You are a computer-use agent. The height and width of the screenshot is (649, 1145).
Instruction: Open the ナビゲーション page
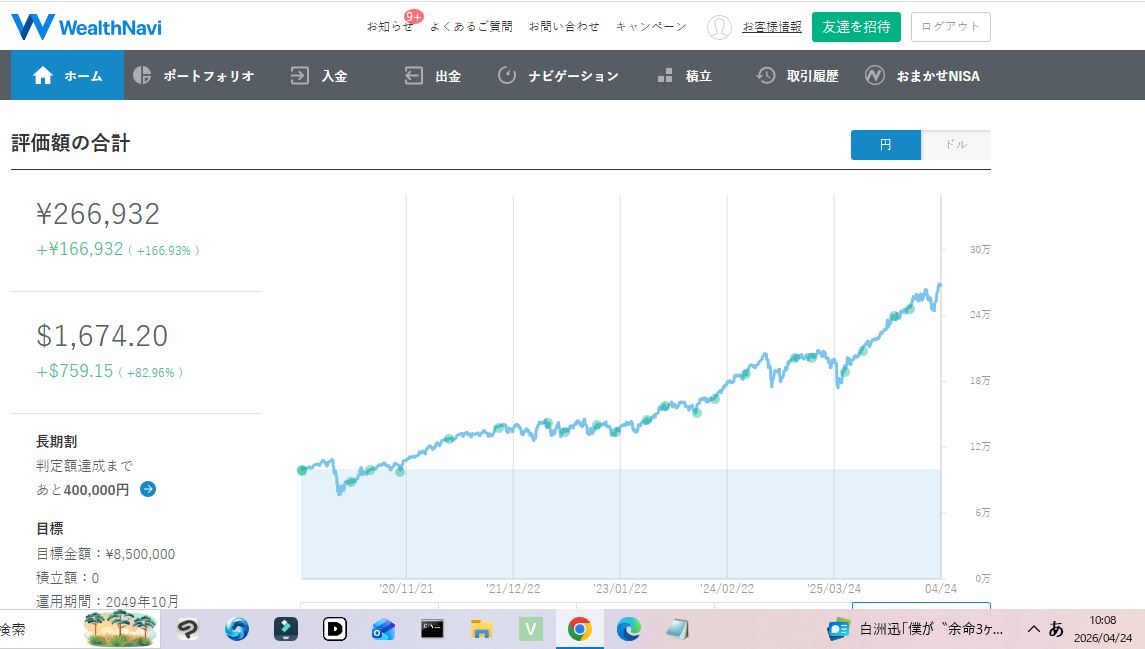[558, 76]
